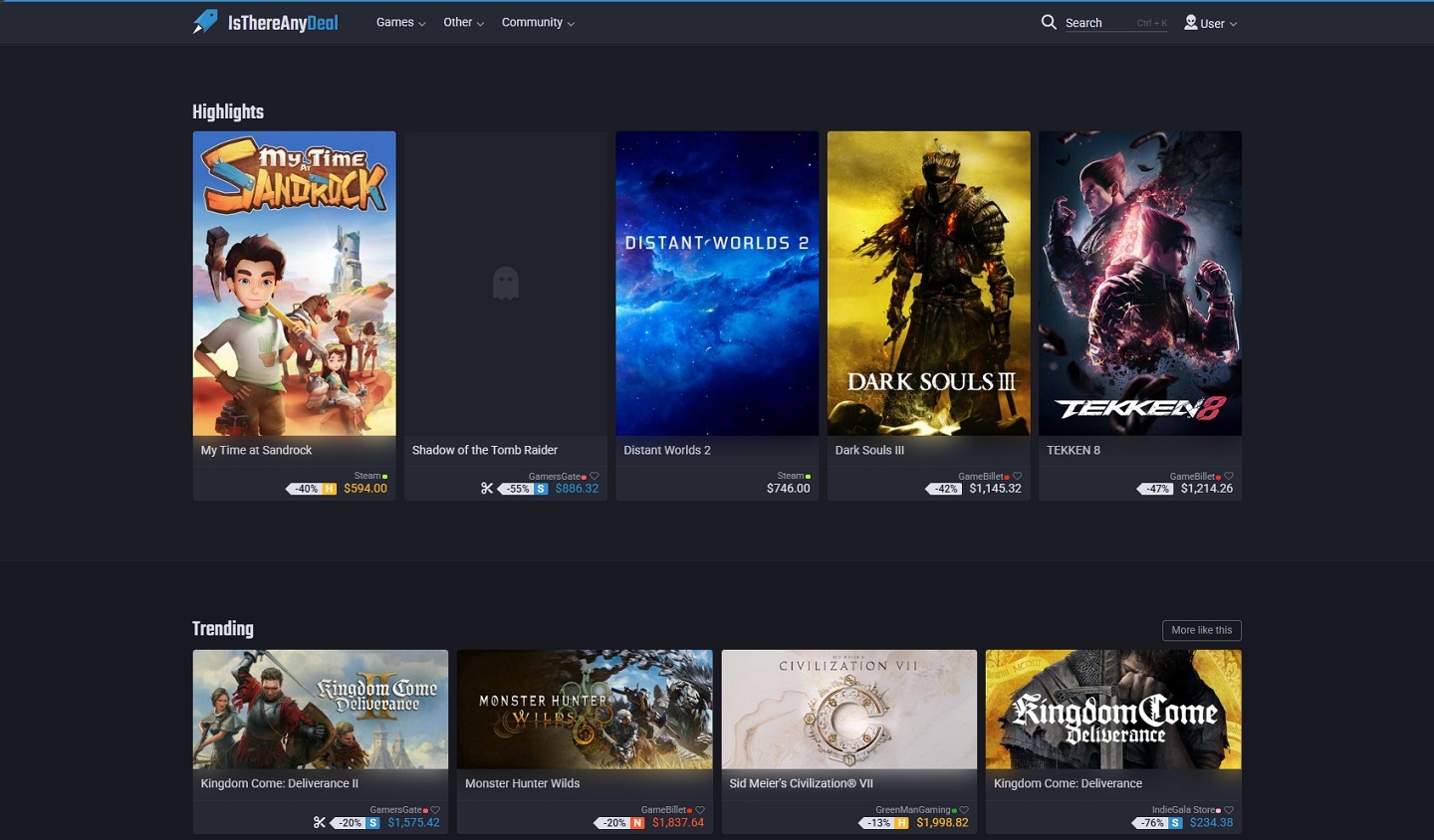The image size is (1434, 840).
Task: Click the My Time at Sandrock title link
Action: 256,450
